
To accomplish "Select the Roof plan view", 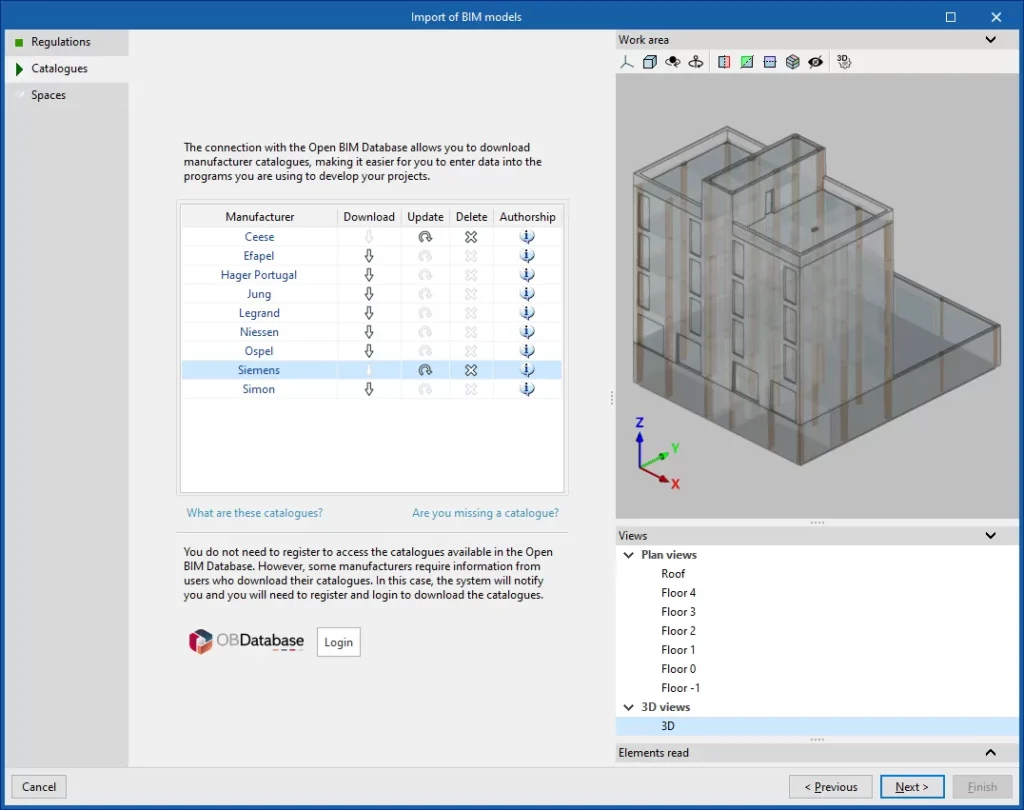I will point(673,574).
